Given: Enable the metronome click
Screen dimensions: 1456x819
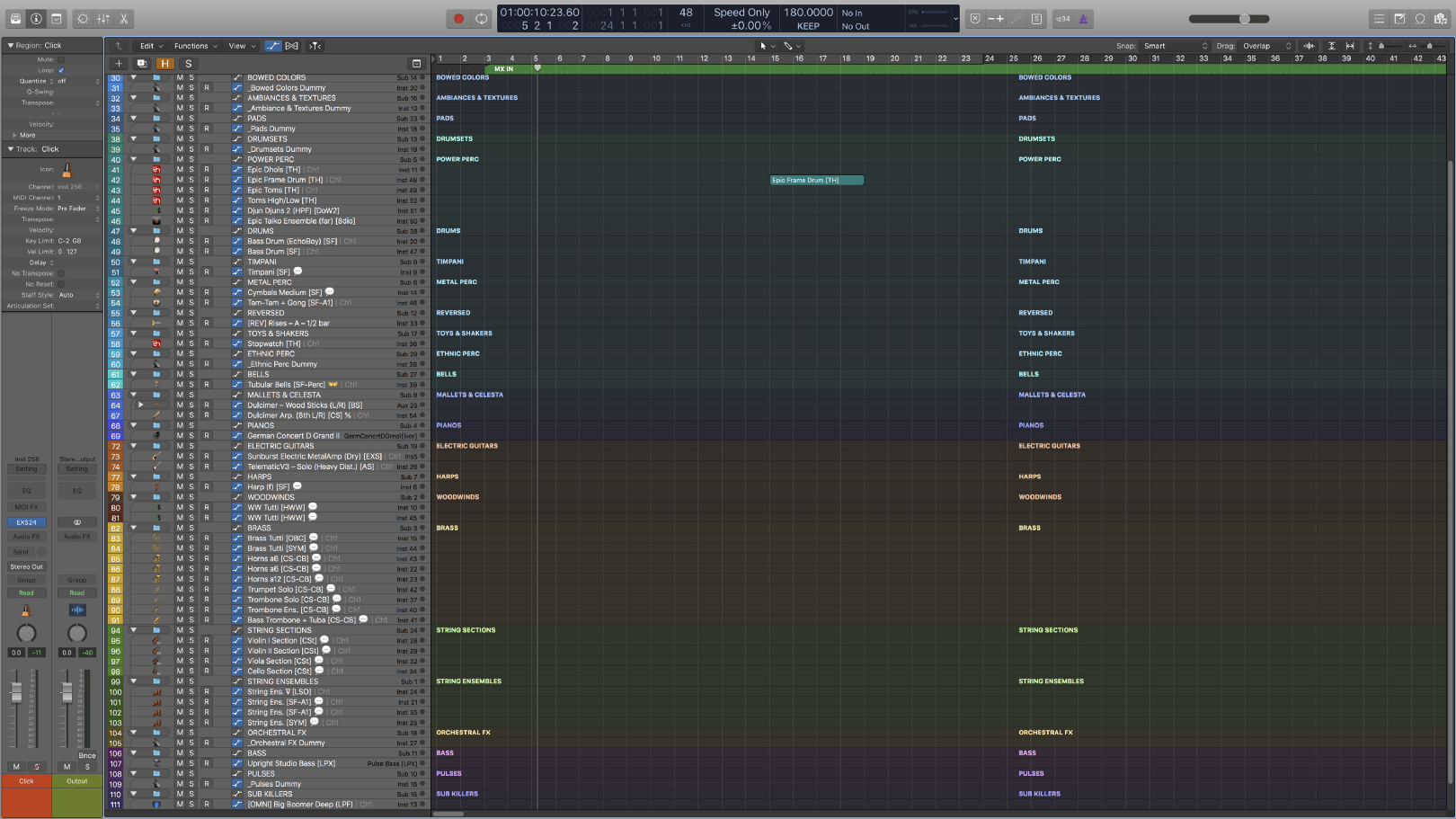Looking at the screenshot, I should coord(1083,18).
